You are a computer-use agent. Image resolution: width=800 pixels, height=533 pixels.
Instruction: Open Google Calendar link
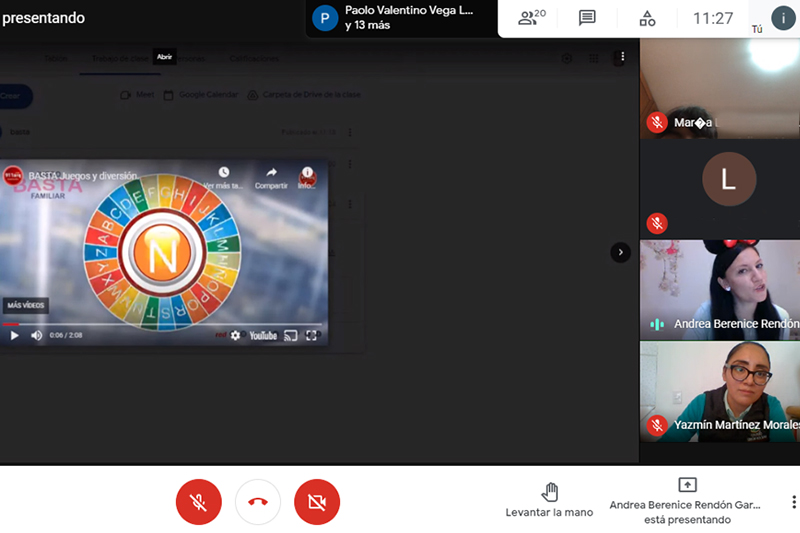[x=201, y=95]
